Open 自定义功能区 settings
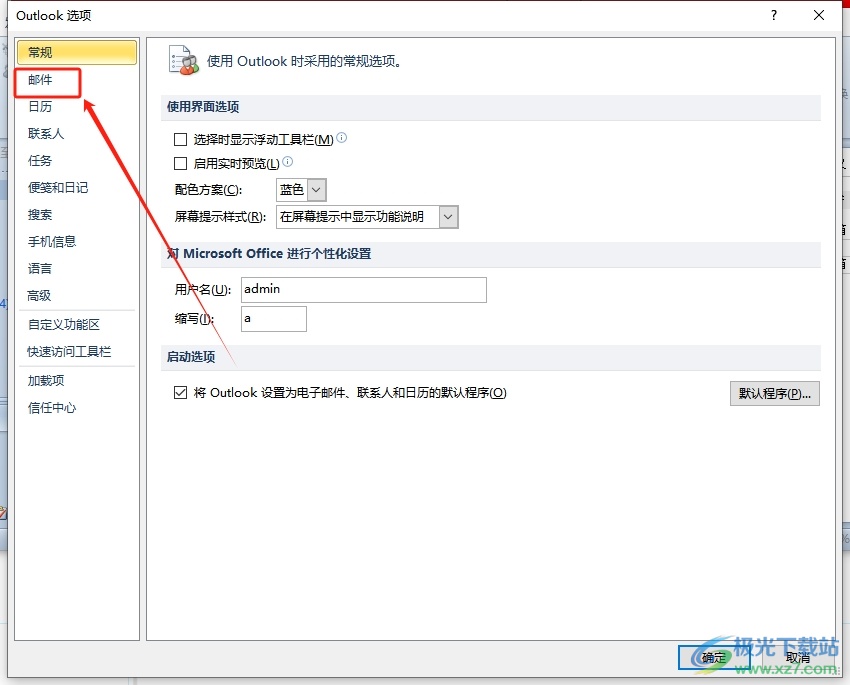Screen dimensions: 850x685 tap(64, 325)
